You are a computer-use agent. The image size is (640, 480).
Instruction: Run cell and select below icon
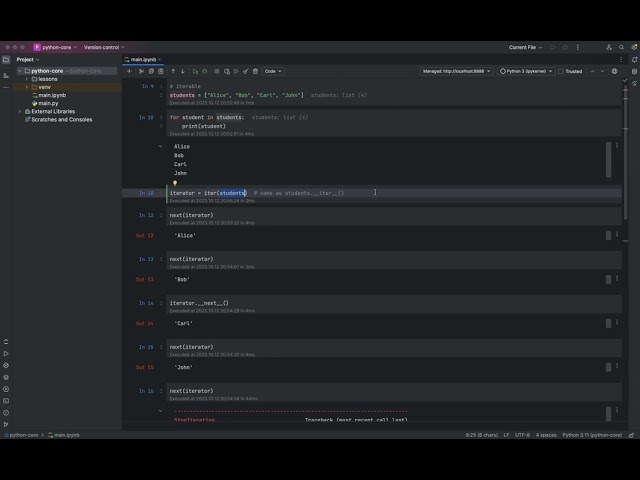[195, 71]
